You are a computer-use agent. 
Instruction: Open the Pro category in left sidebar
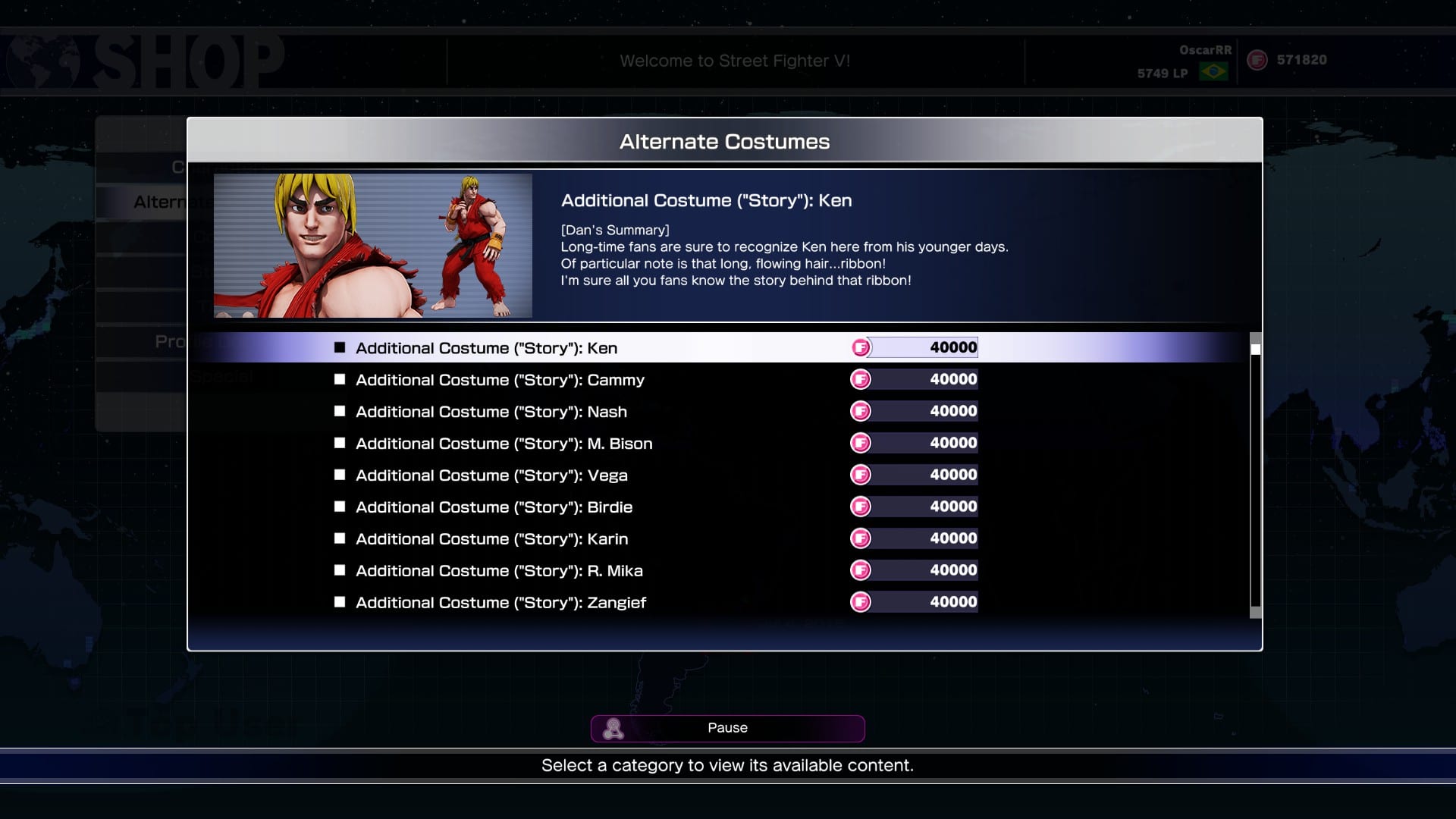pyautogui.click(x=170, y=341)
